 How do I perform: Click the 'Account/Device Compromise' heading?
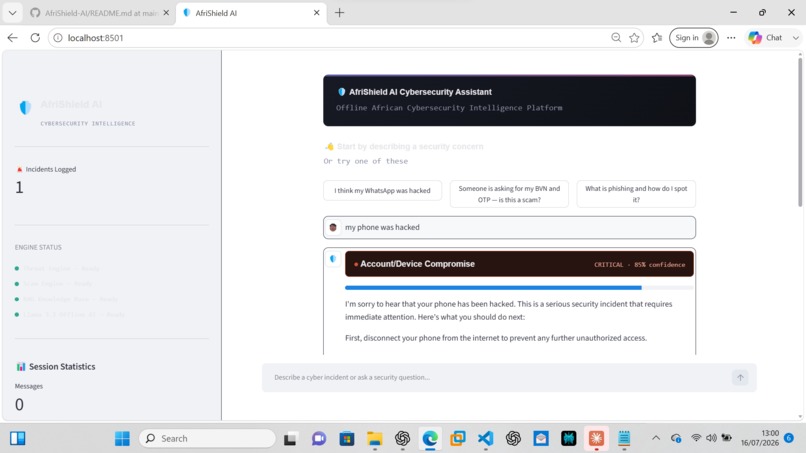pyautogui.click(x=417, y=264)
